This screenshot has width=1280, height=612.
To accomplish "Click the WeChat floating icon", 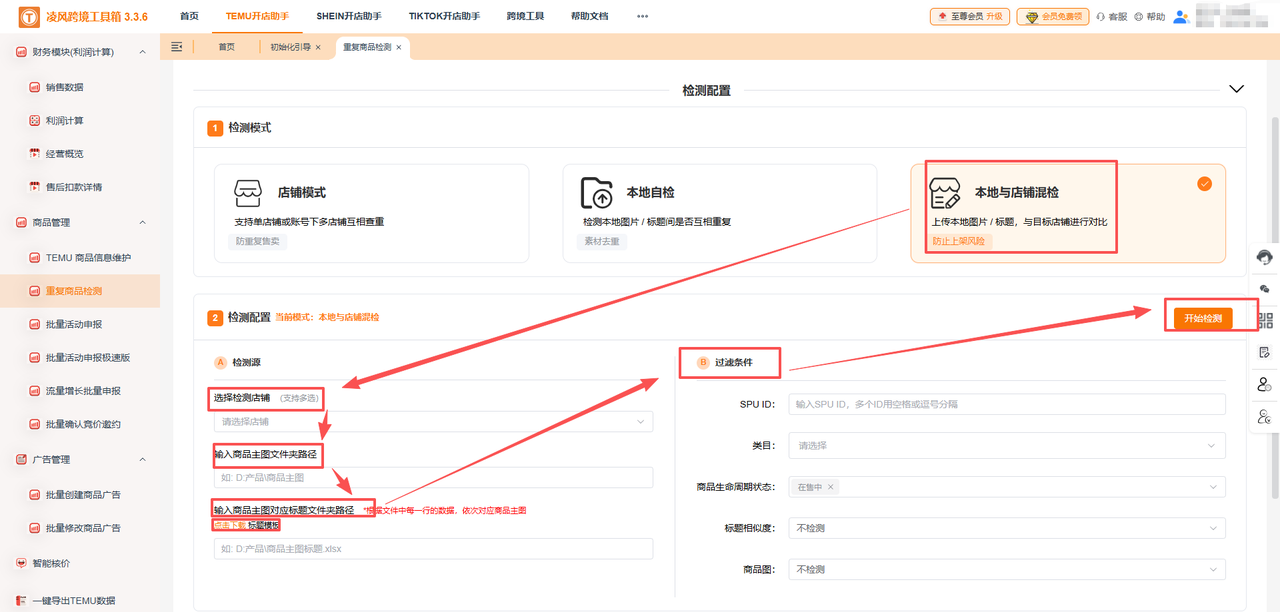I will tap(1265, 289).
